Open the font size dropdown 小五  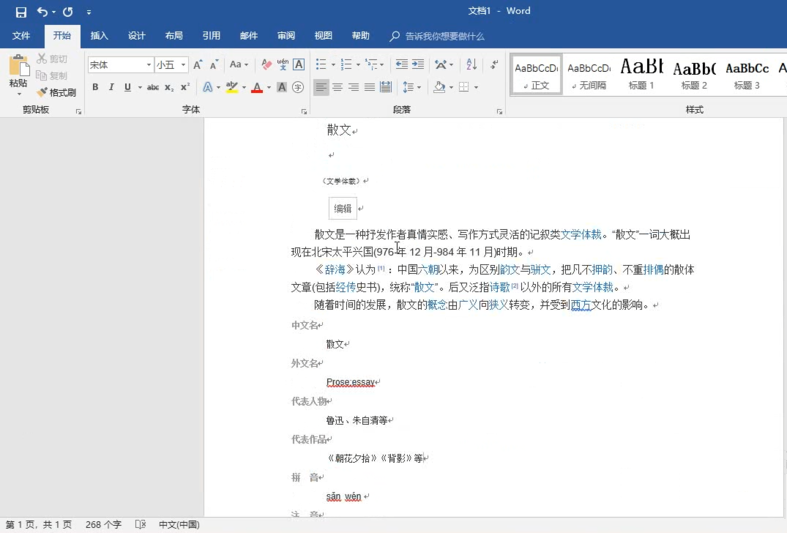(x=183, y=65)
